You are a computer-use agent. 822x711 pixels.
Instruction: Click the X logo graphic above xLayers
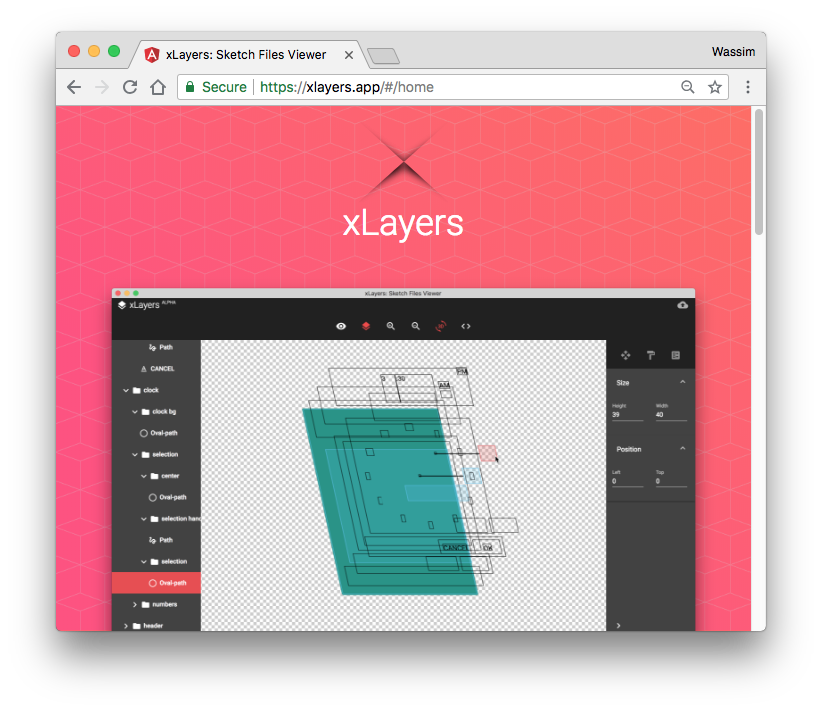(403, 162)
